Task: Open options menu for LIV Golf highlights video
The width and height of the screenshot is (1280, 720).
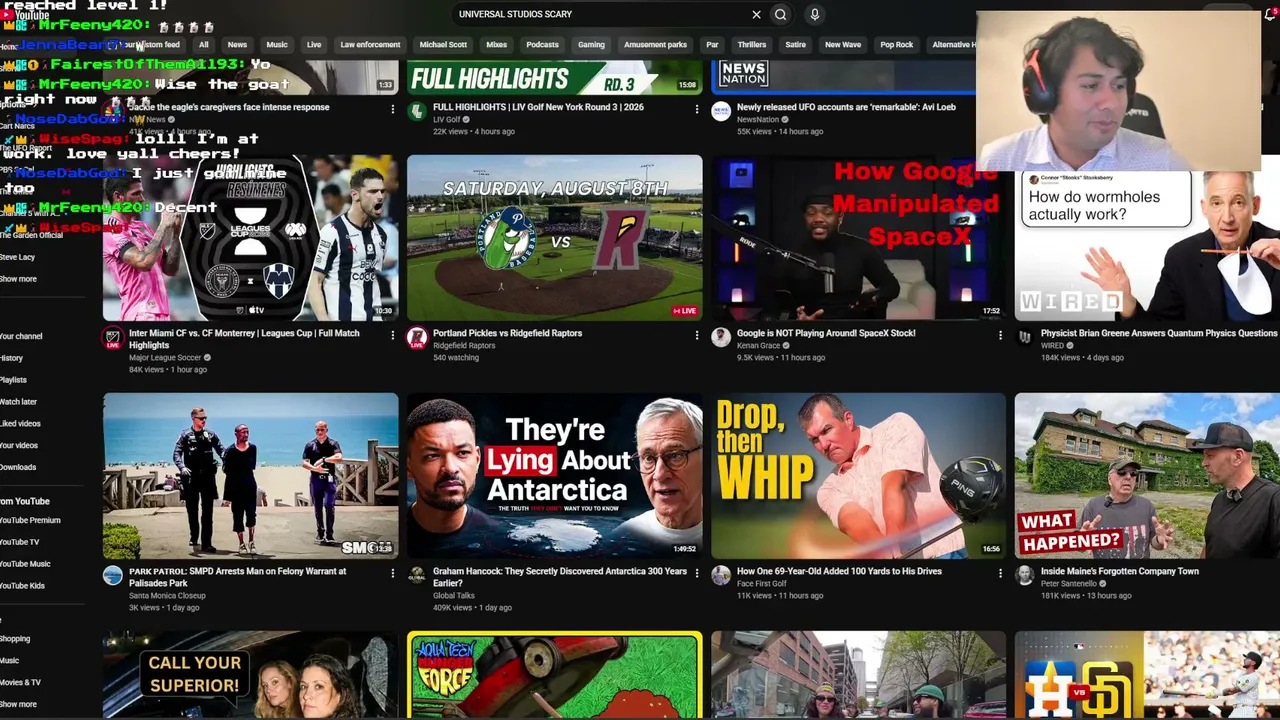Action: [x=697, y=109]
